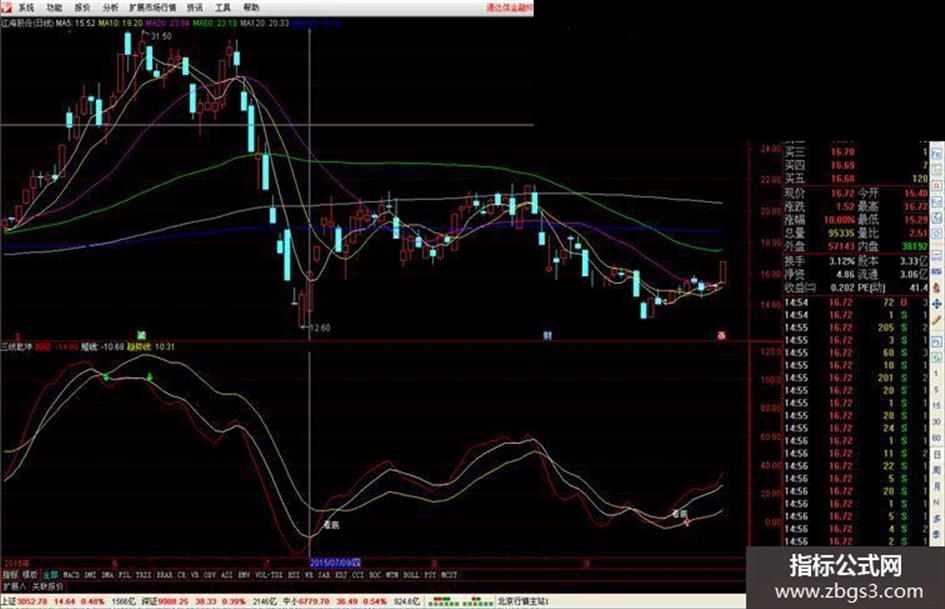Switch indicator to DMA
Screen dimensions: 945x609
pos(107,575)
